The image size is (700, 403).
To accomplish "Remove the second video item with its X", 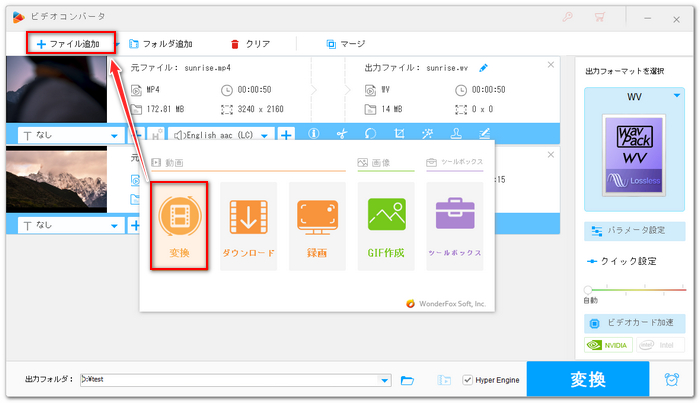I will tap(550, 154).
